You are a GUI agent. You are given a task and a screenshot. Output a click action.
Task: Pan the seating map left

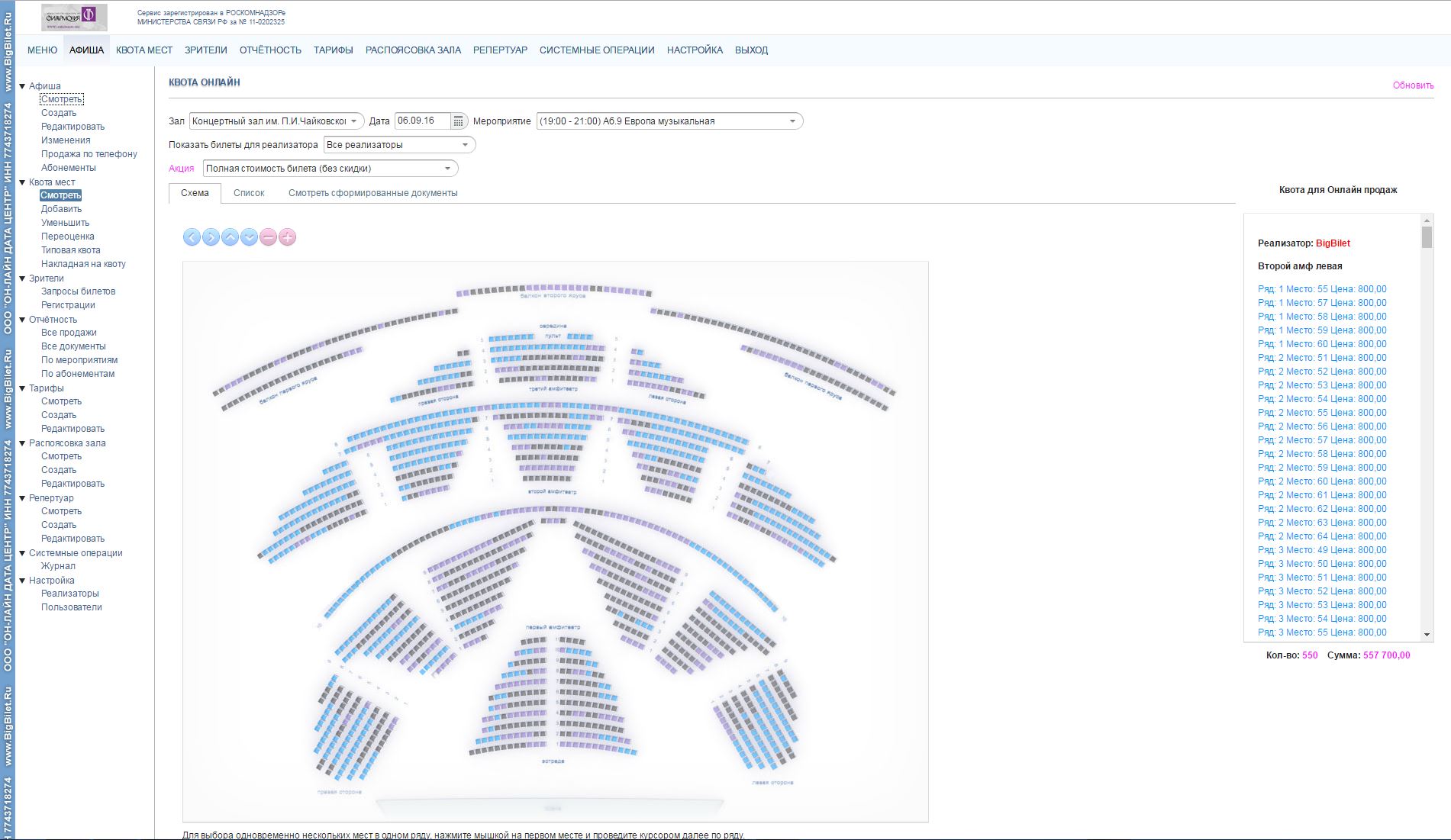(x=192, y=237)
